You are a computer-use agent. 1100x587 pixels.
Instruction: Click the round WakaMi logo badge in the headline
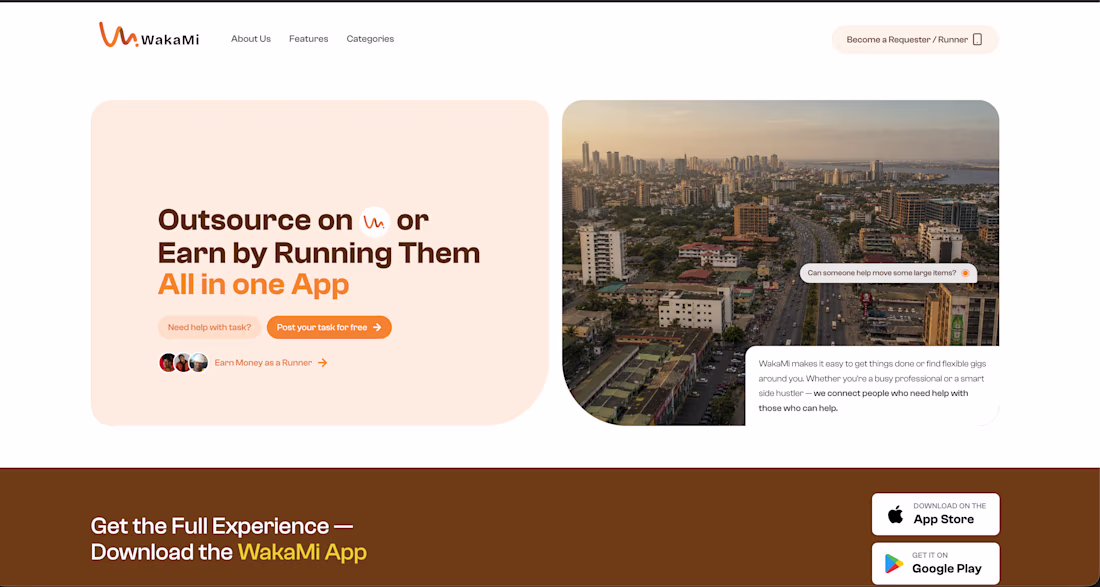[x=375, y=222]
